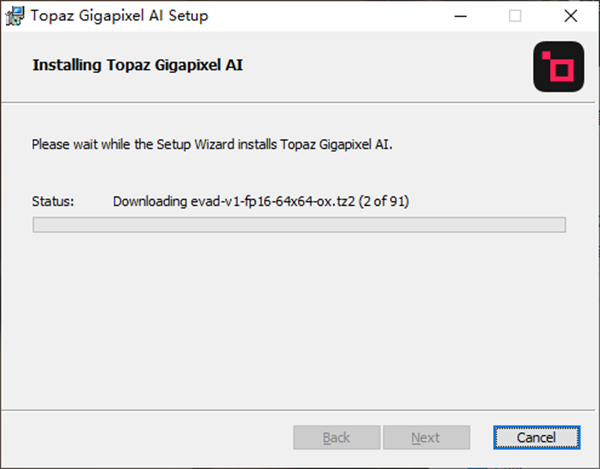
Task: Click the "Installing Topaz Gigapixel AI" heading
Action: coord(138,66)
